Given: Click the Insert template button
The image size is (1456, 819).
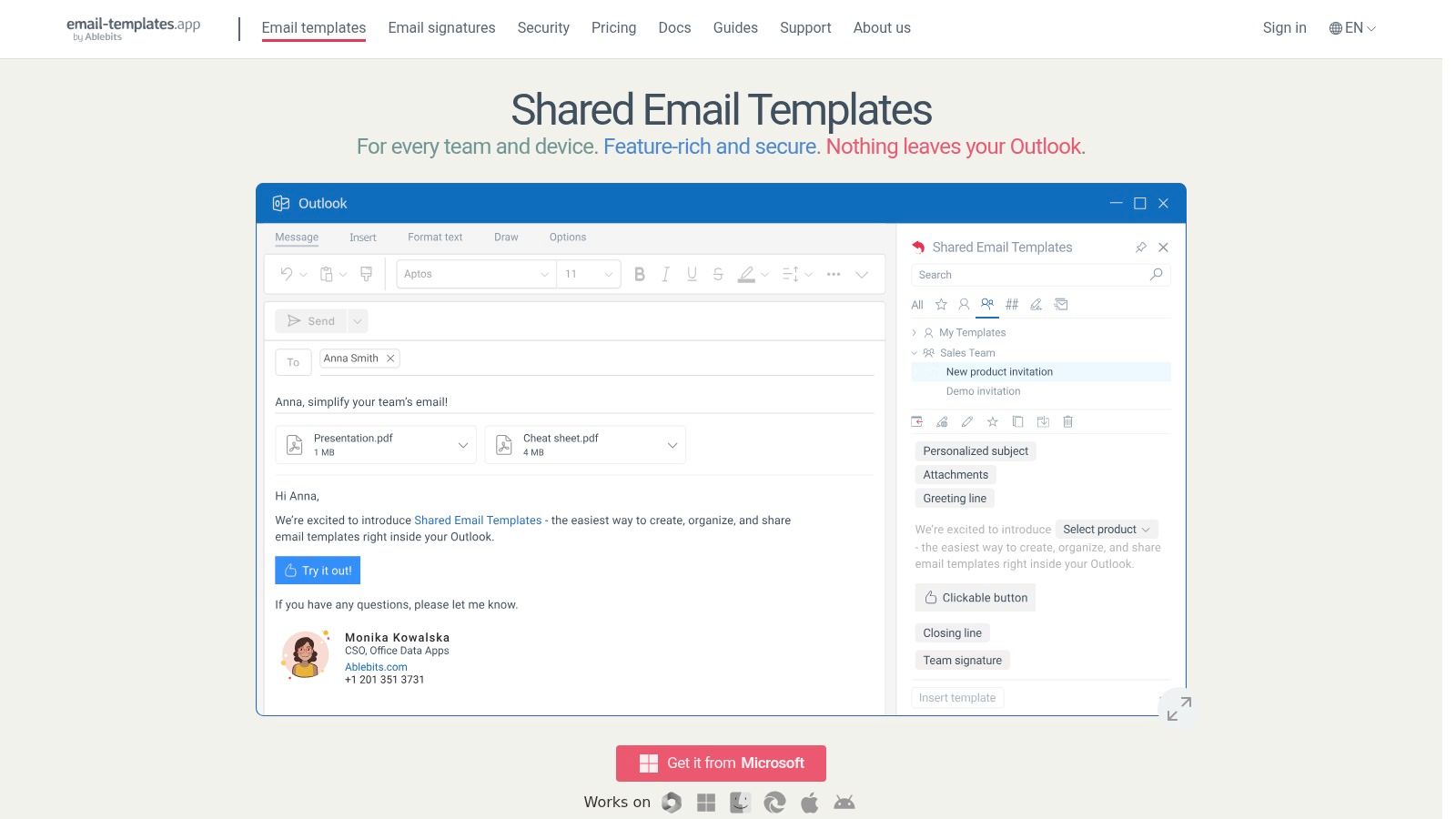Looking at the screenshot, I should pyautogui.click(x=957, y=698).
